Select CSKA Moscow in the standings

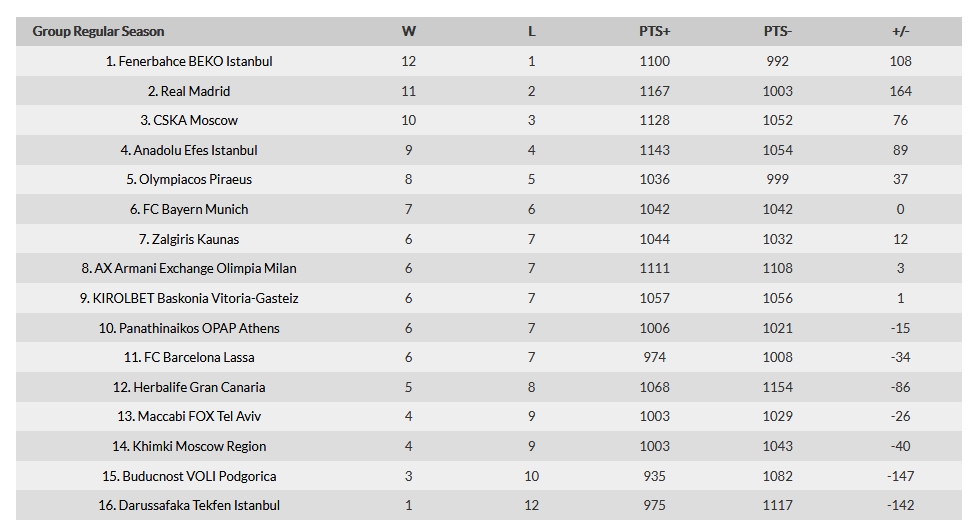click(x=189, y=121)
